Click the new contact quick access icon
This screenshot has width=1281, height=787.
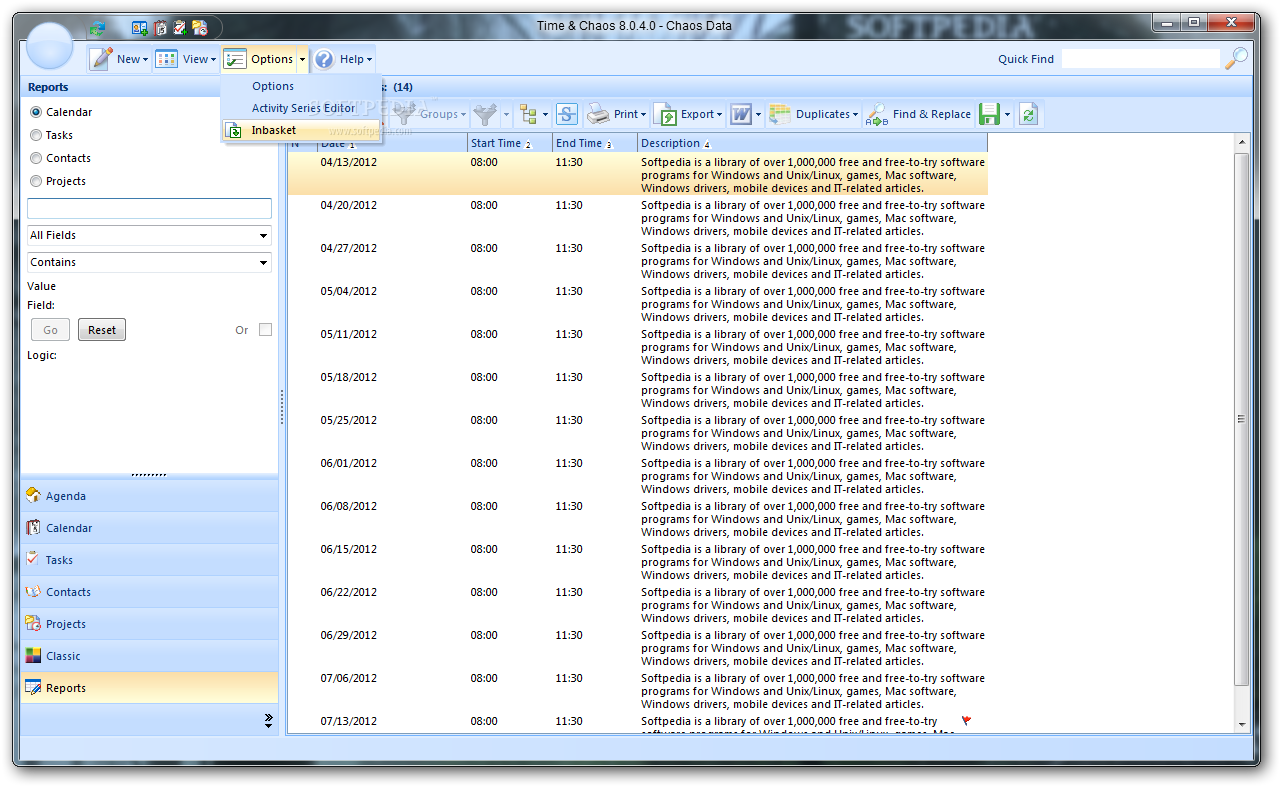click(140, 28)
